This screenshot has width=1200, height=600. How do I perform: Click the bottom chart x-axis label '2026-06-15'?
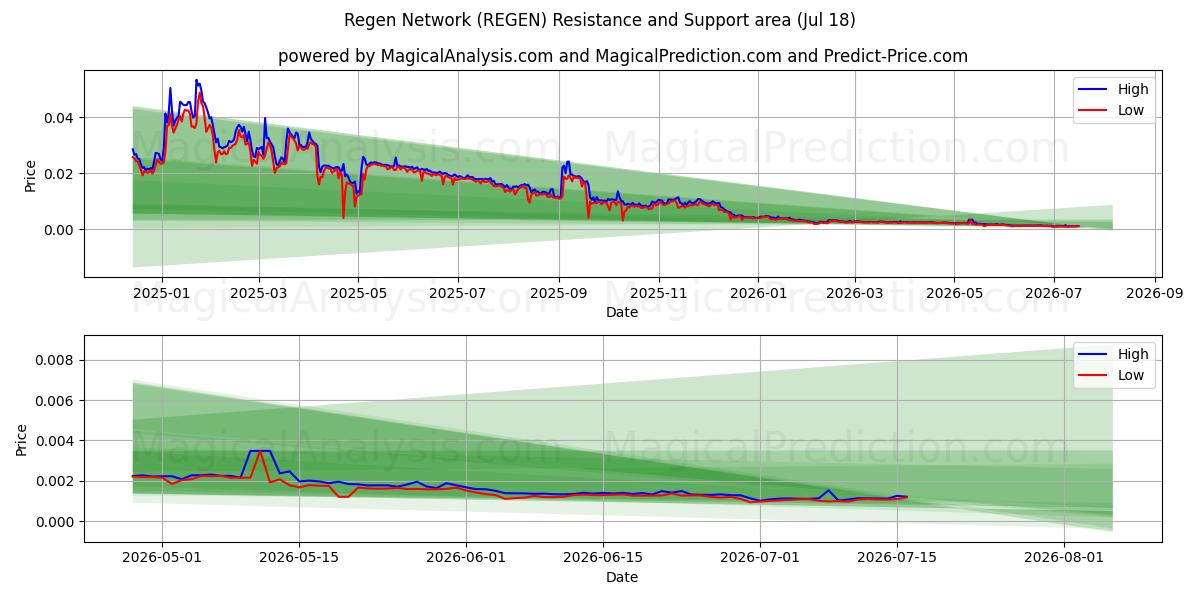(604, 559)
